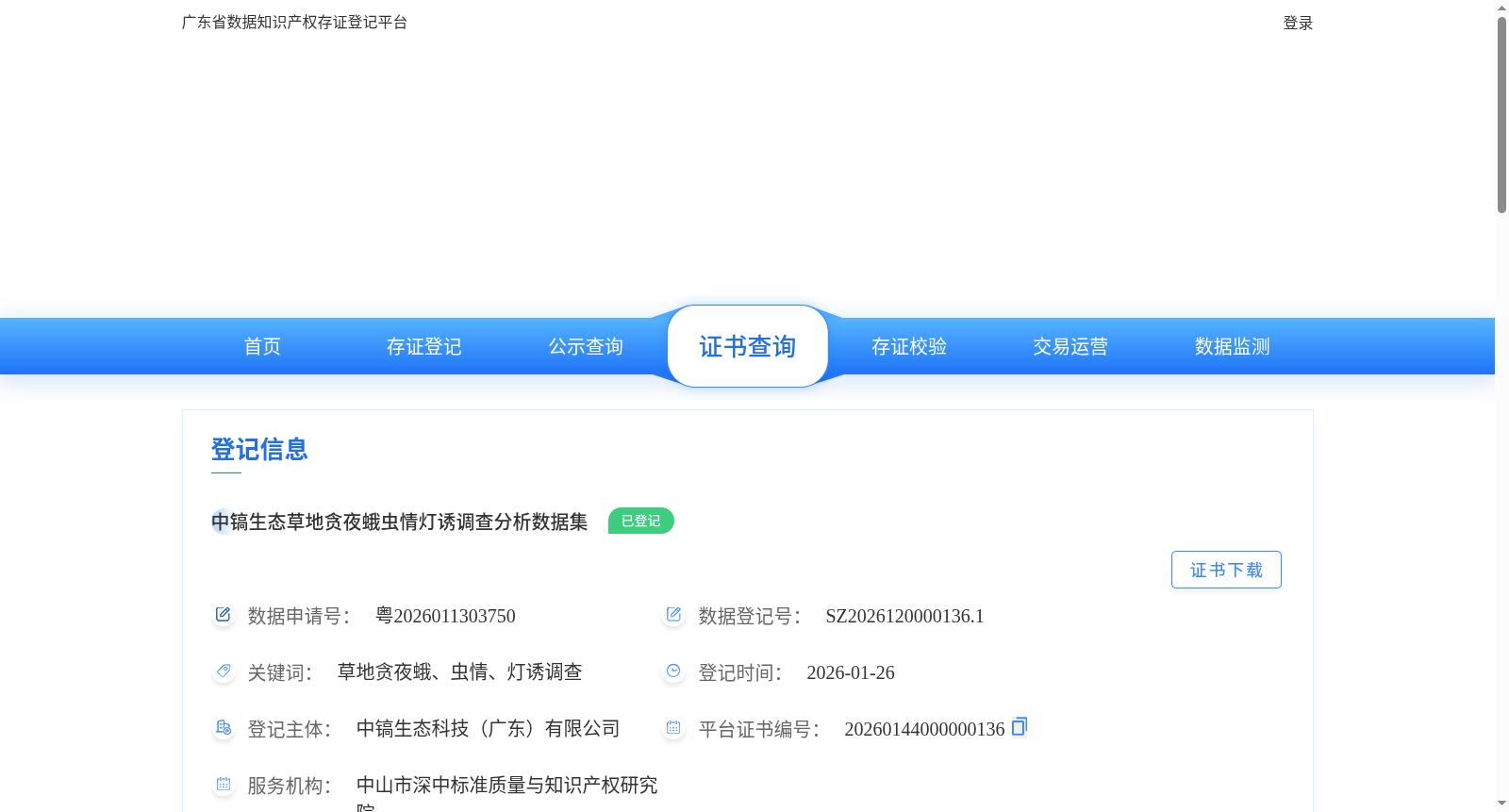This screenshot has height=812, width=1509.
Task: Click the certificate number 20260144000000136
Action: pyautogui.click(x=924, y=729)
